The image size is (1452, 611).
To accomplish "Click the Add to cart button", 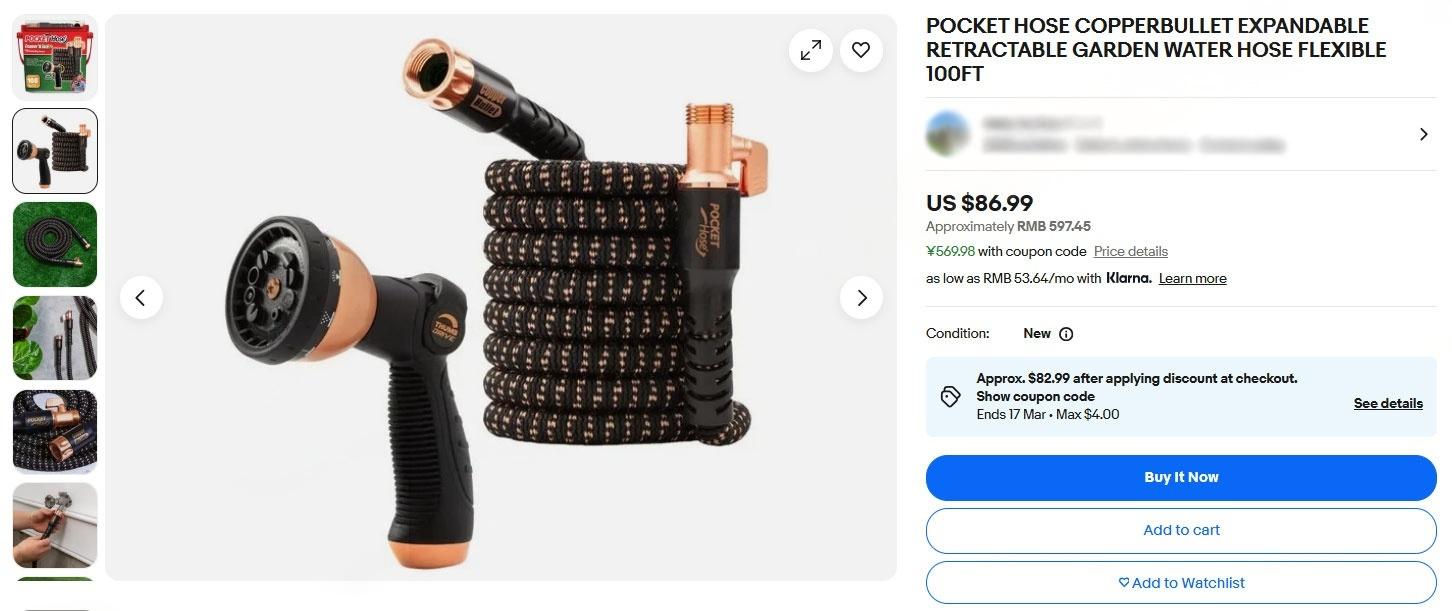I will tap(1181, 530).
